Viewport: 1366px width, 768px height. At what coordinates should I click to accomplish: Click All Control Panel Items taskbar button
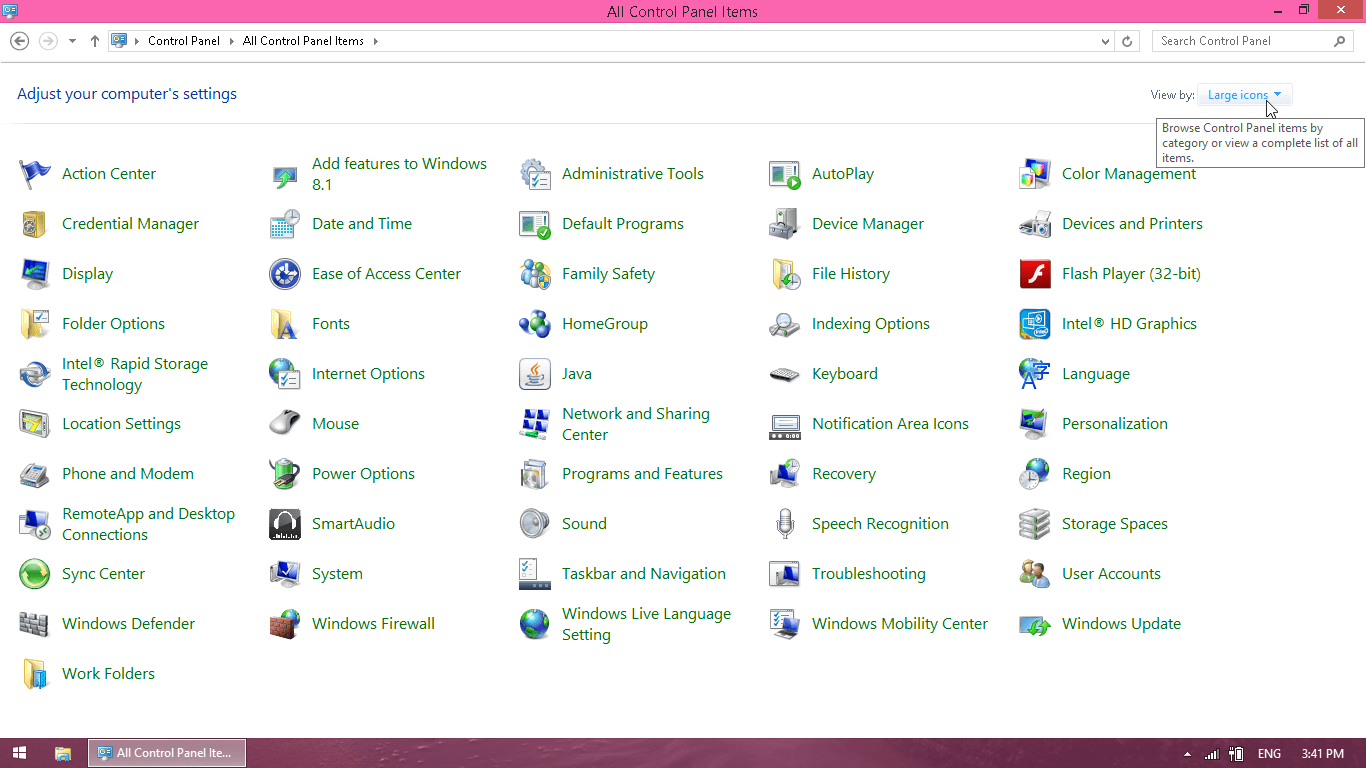coord(167,753)
